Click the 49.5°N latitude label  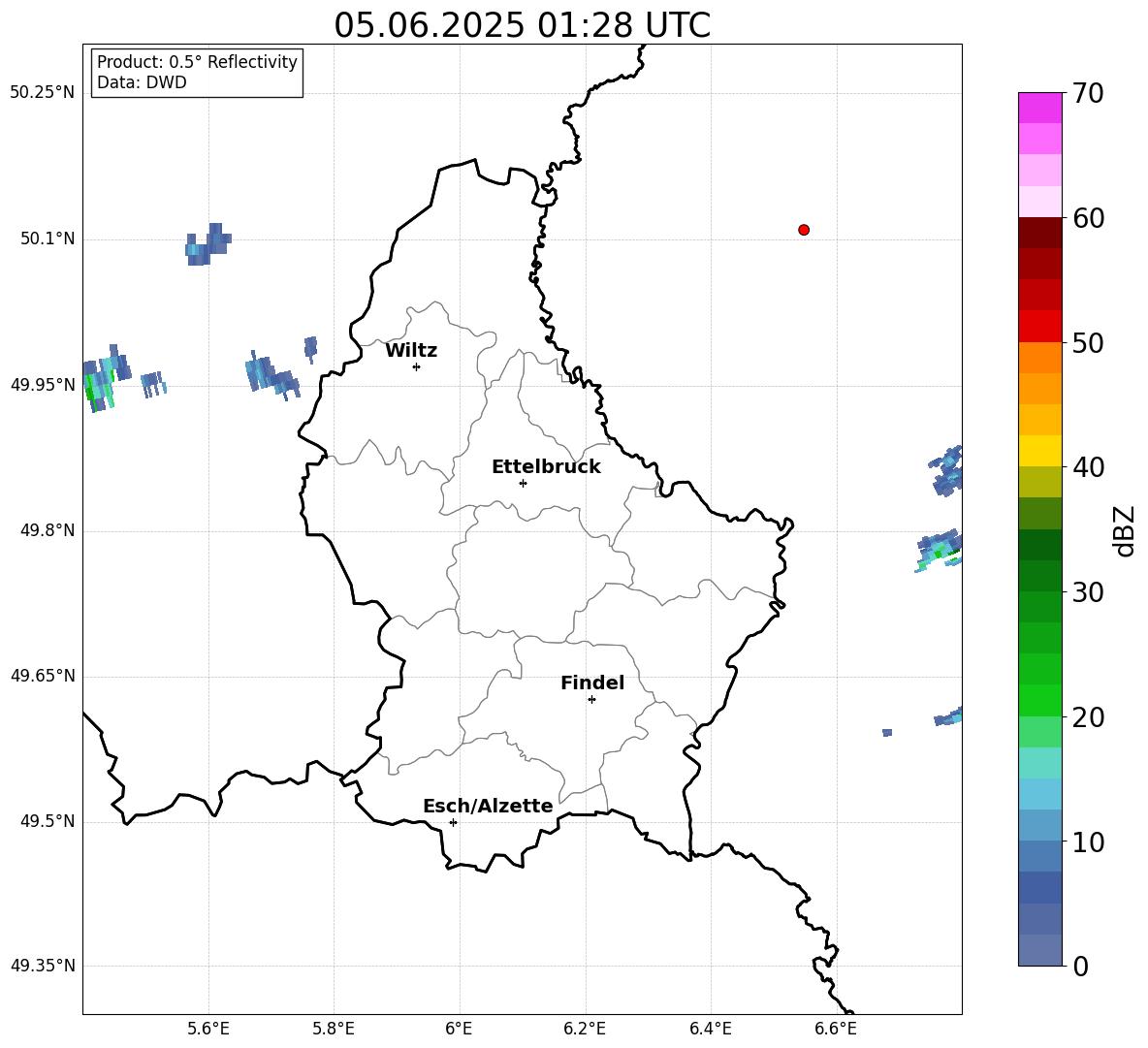(x=47, y=821)
